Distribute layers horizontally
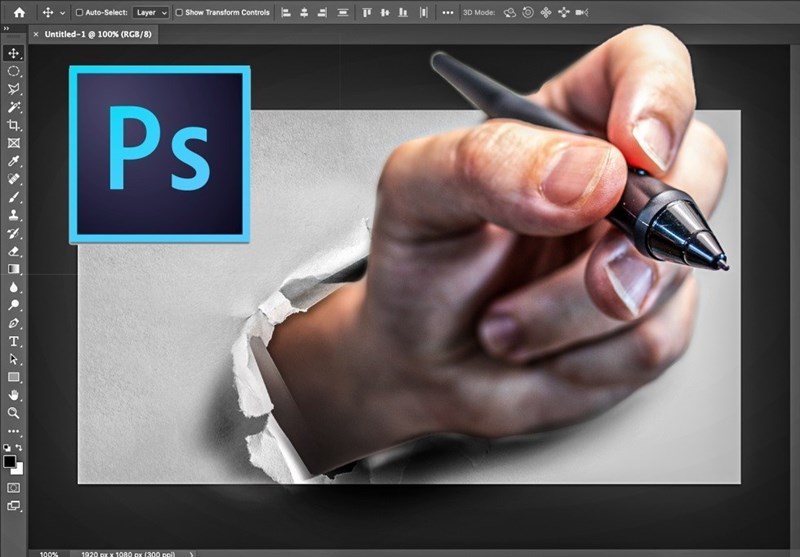 click(423, 12)
